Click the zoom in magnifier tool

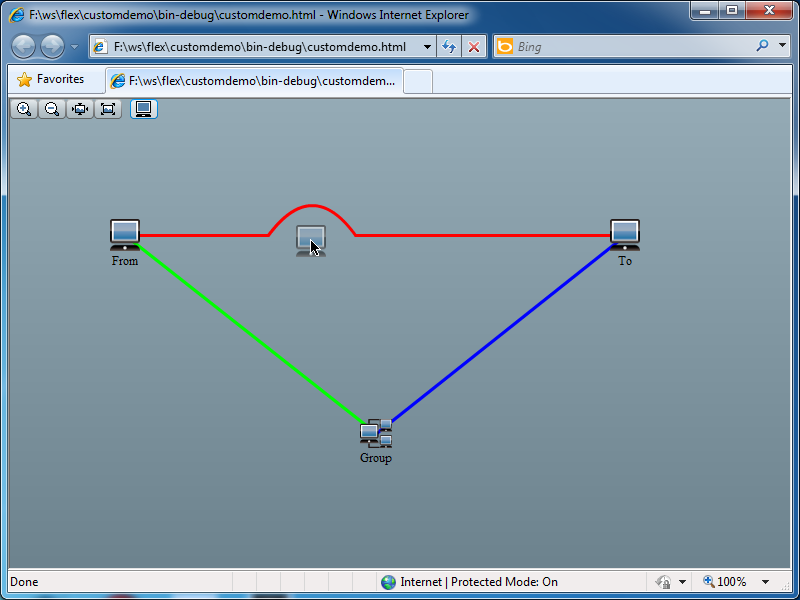tap(24, 109)
